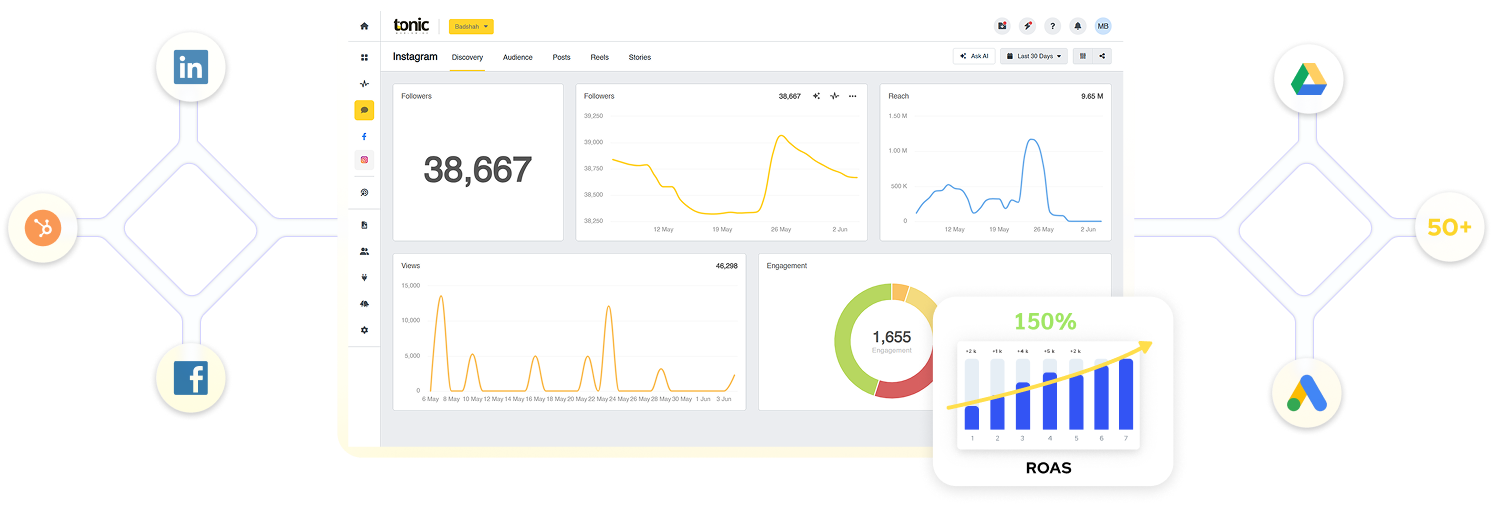Switch to the Posts tab

[562, 57]
